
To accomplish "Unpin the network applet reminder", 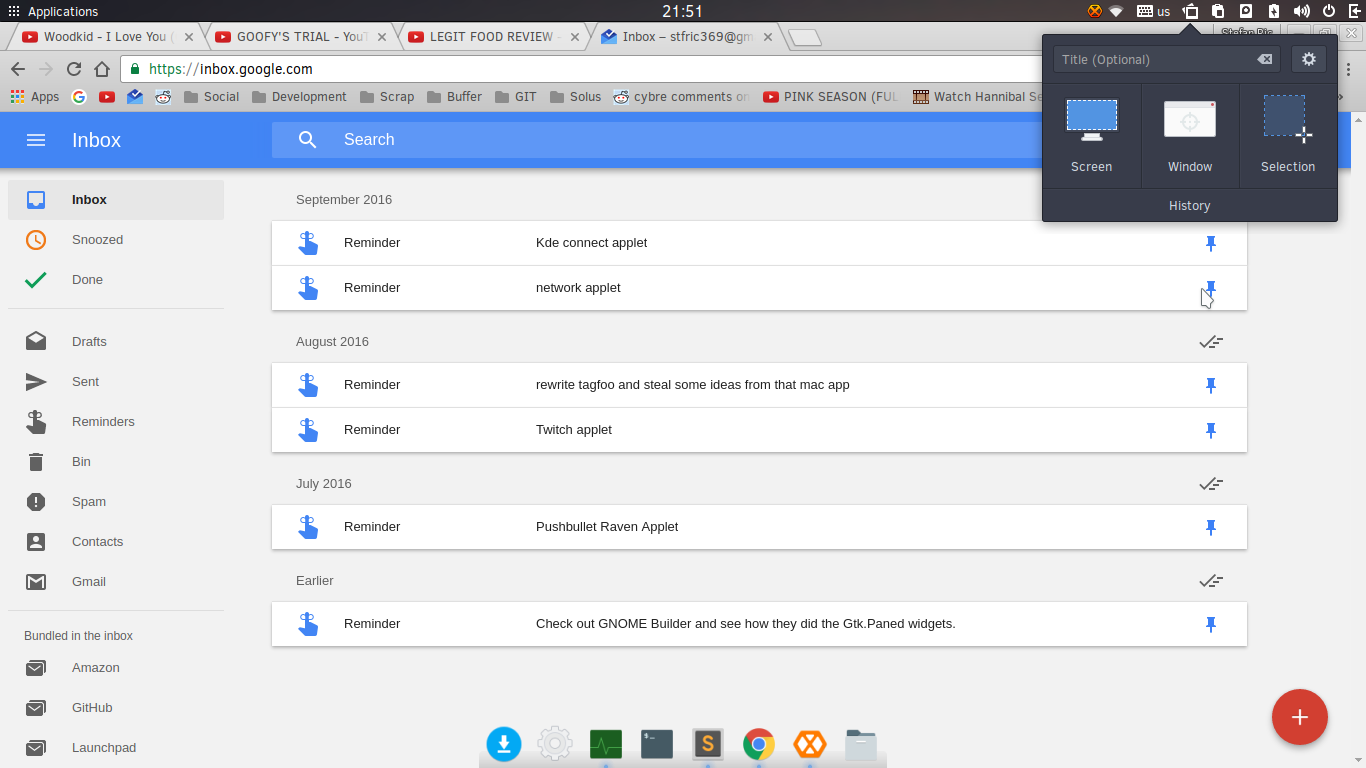I will point(1211,288).
